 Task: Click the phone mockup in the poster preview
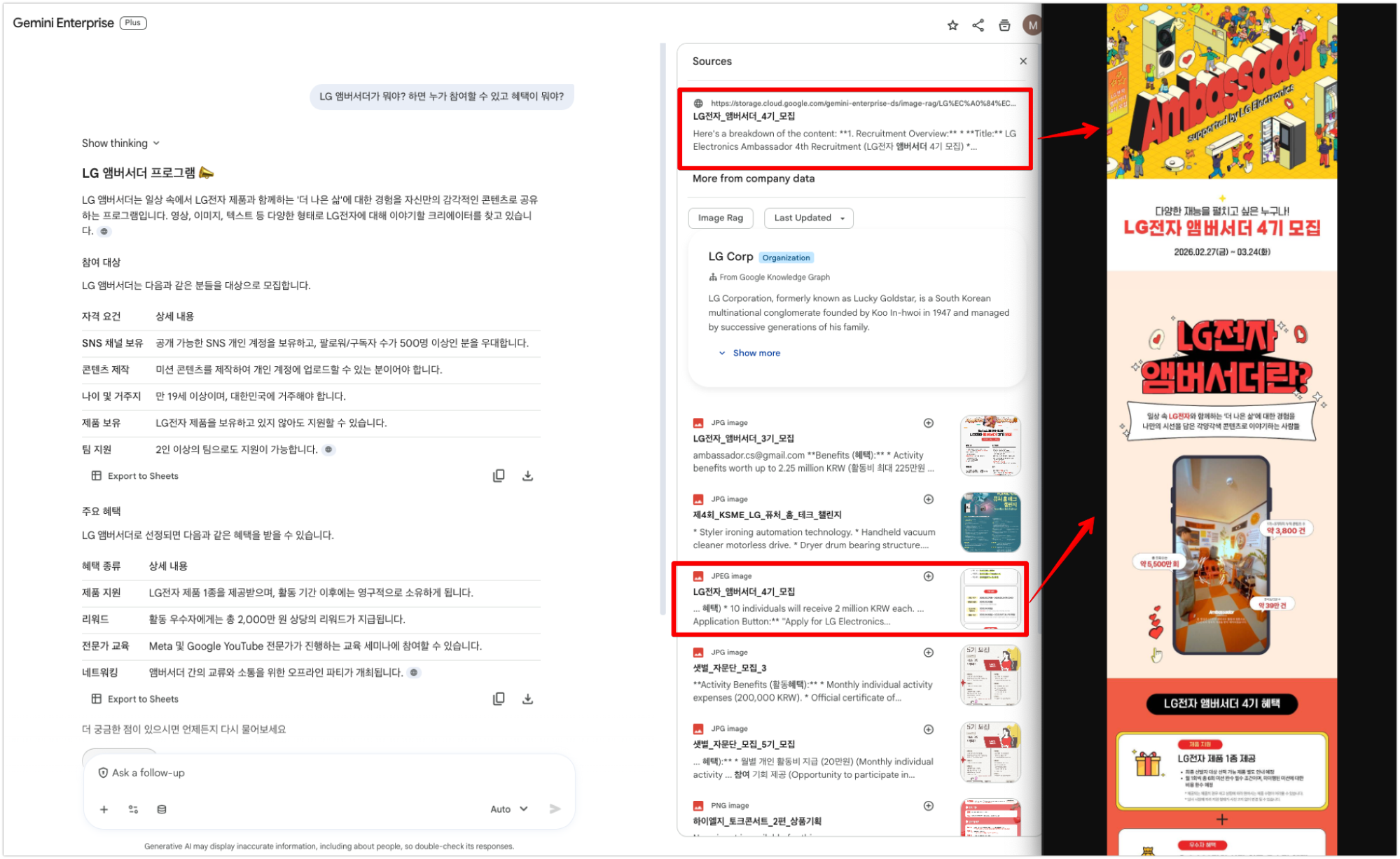click(x=1221, y=556)
